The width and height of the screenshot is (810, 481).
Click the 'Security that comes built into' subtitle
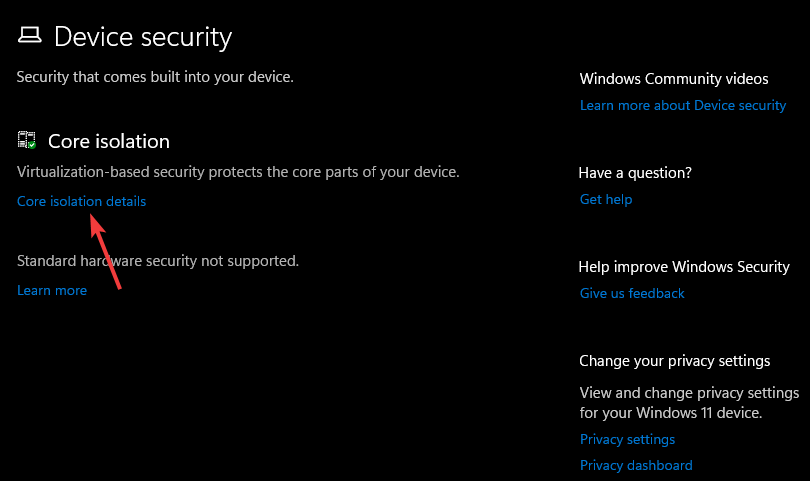155,76
